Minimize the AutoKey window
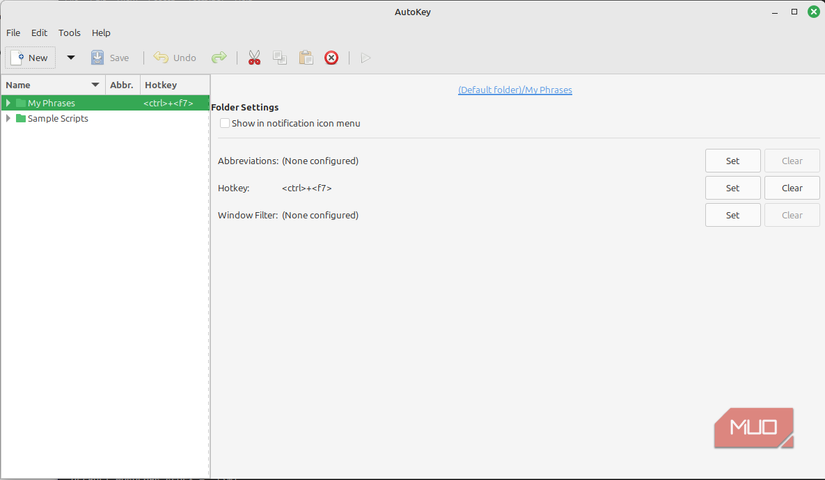The height and width of the screenshot is (480, 825). tap(774, 12)
